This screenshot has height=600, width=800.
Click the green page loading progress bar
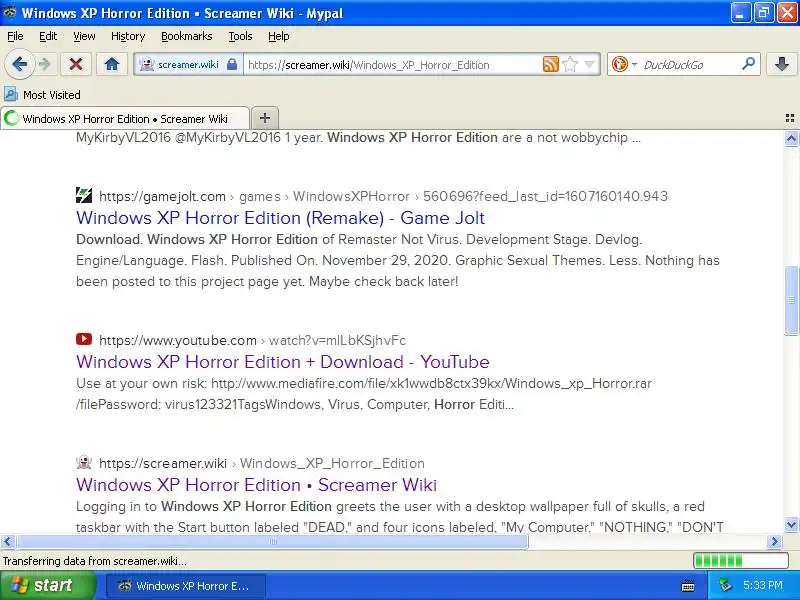[x=741, y=561]
